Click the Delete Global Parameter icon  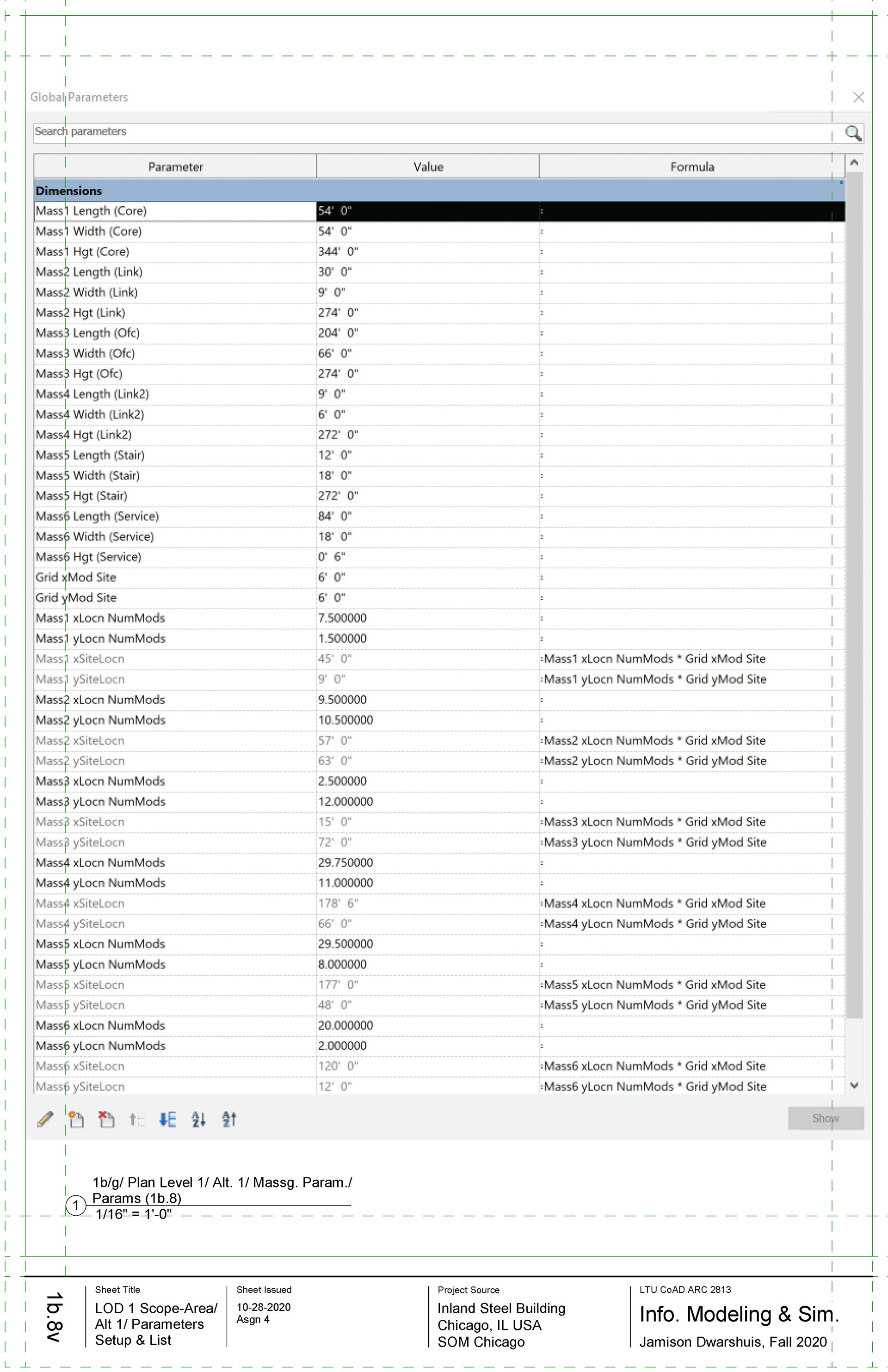(106, 1119)
